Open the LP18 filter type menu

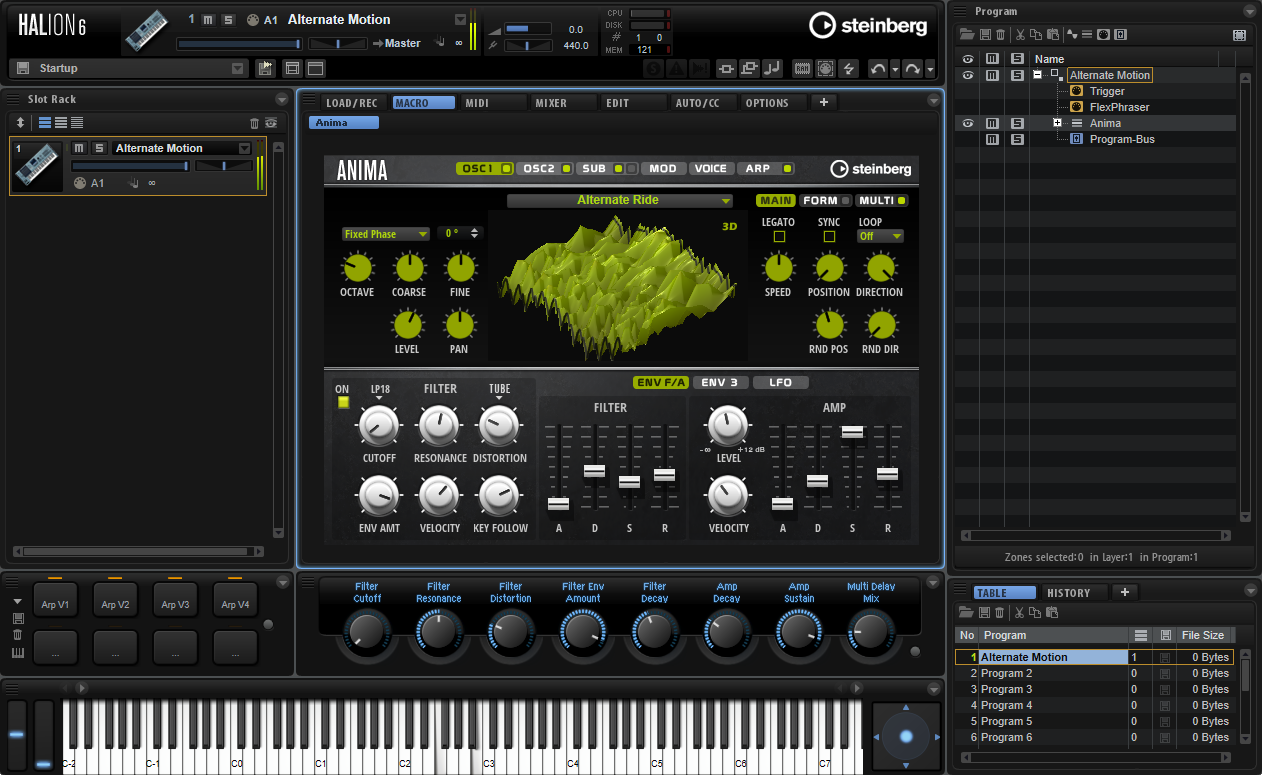pos(379,392)
